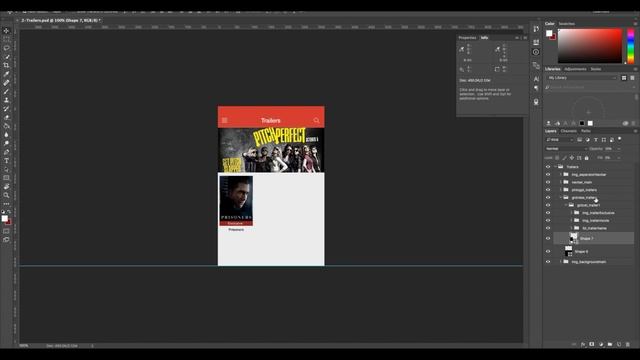
Task: Hide the img_separatorheader group
Action: (x=548, y=174)
